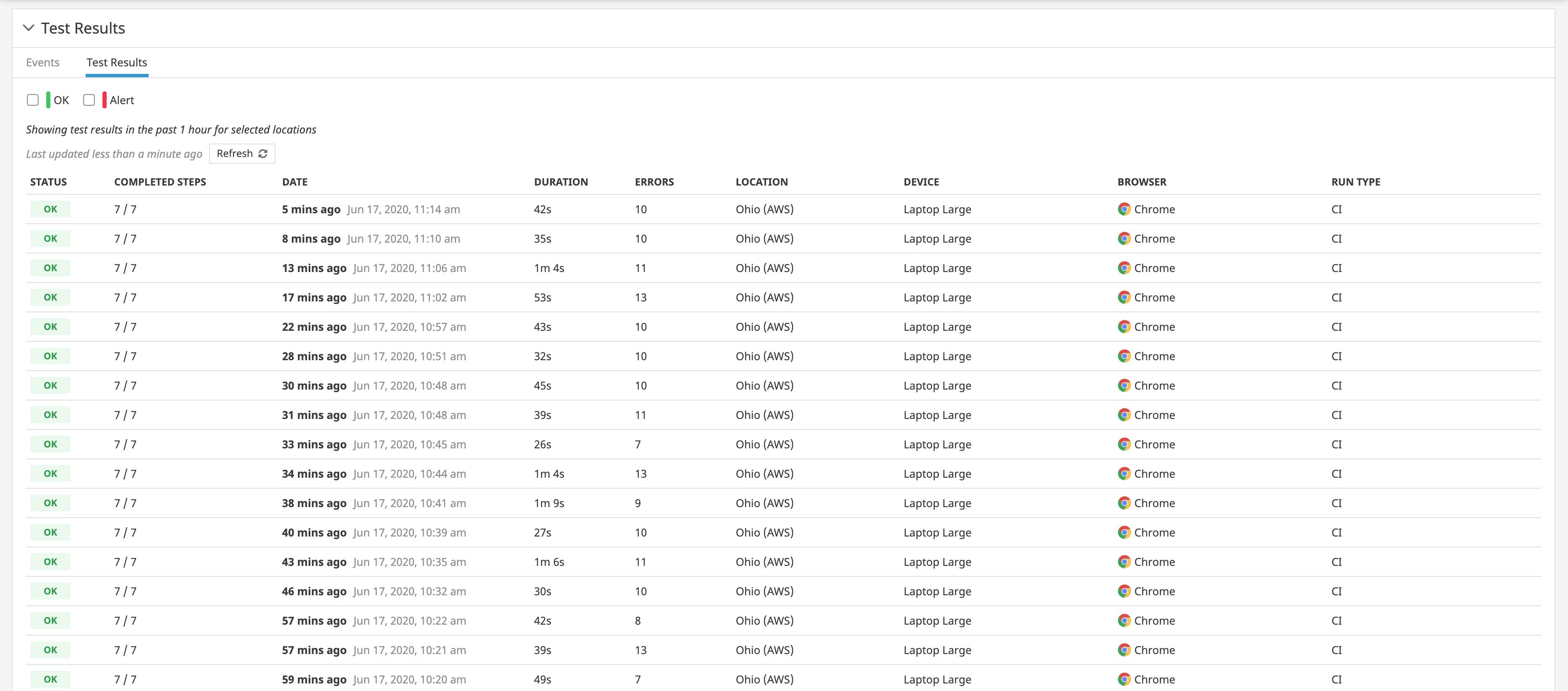This screenshot has height=691, width=1568.
Task: Click the Chrome icon in the 46 mins ago row
Action: (x=1124, y=591)
